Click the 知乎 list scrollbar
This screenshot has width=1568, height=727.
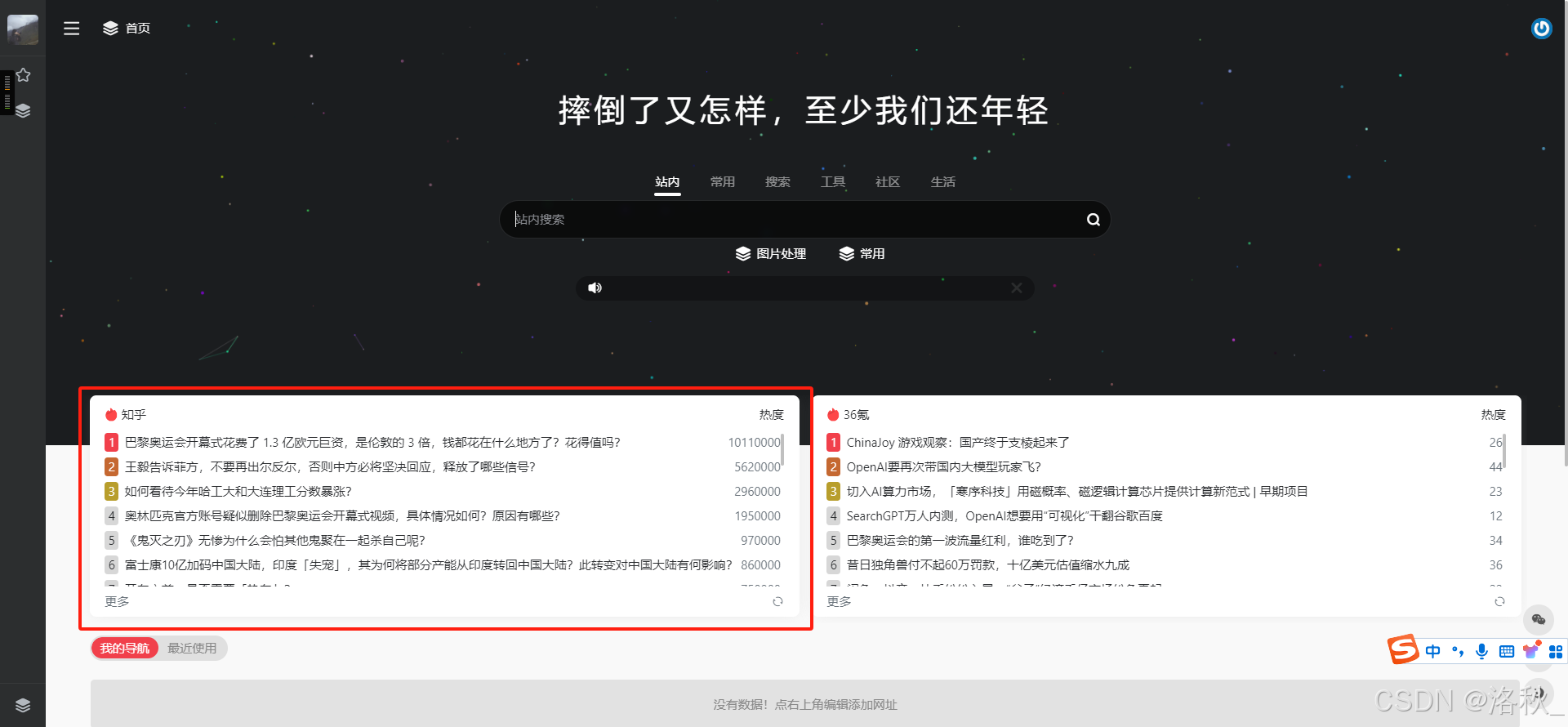click(x=782, y=450)
